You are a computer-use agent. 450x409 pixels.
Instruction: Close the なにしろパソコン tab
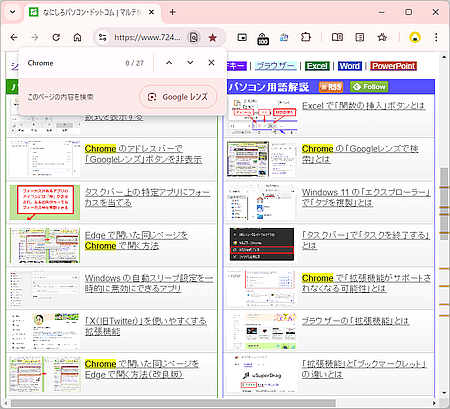(151, 12)
